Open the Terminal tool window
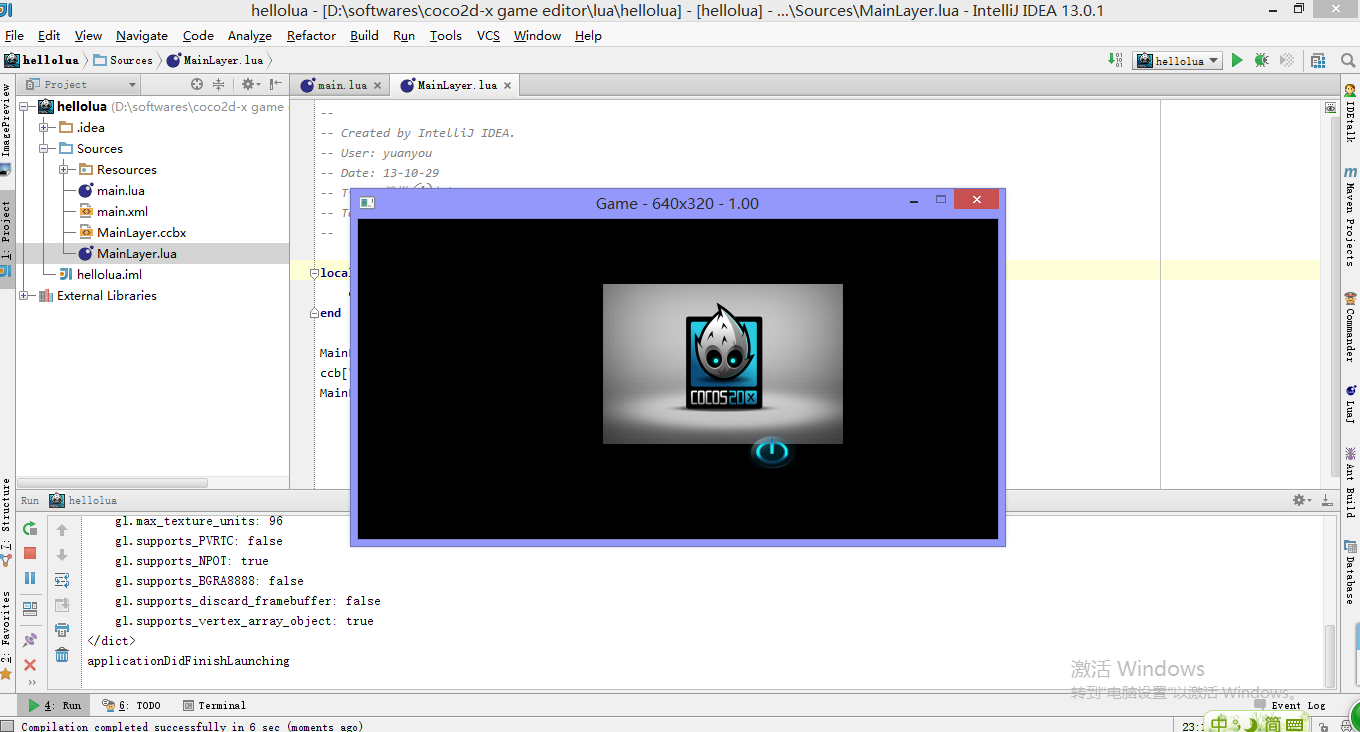This screenshot has width=1360, height=732. tap(214, 705)
